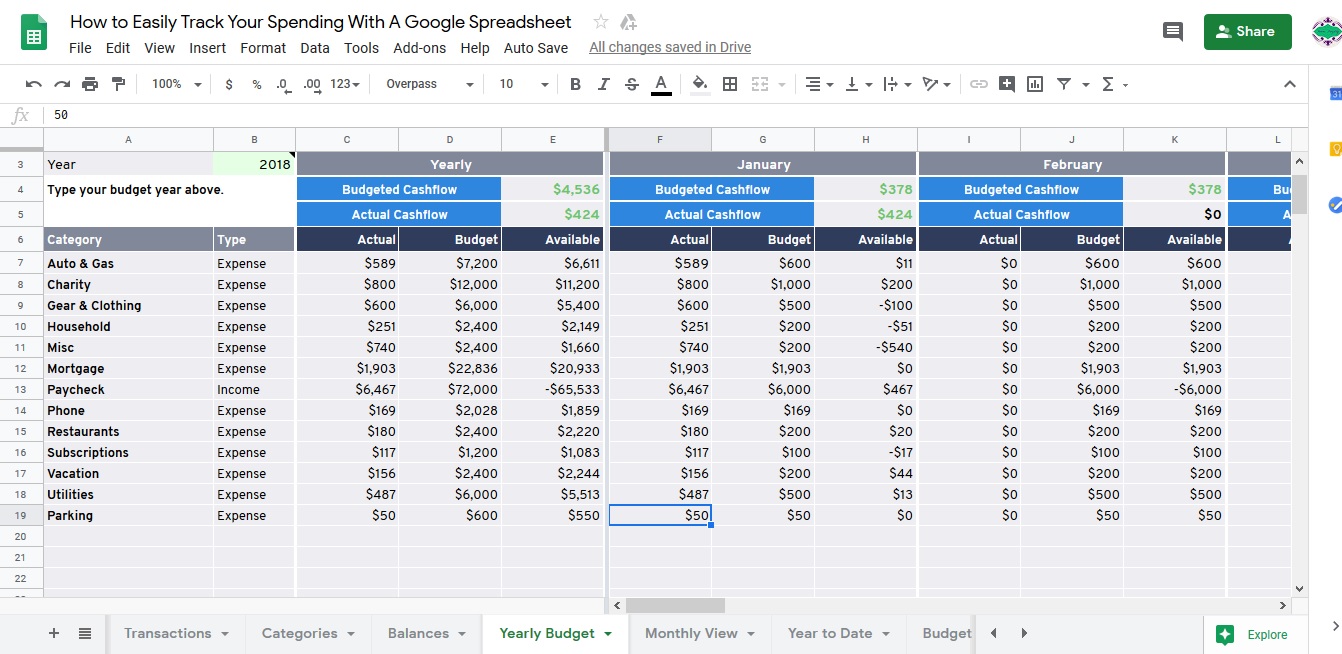Open the more number formats menu
Screen dimensions: 1342x654
point(343,84)
